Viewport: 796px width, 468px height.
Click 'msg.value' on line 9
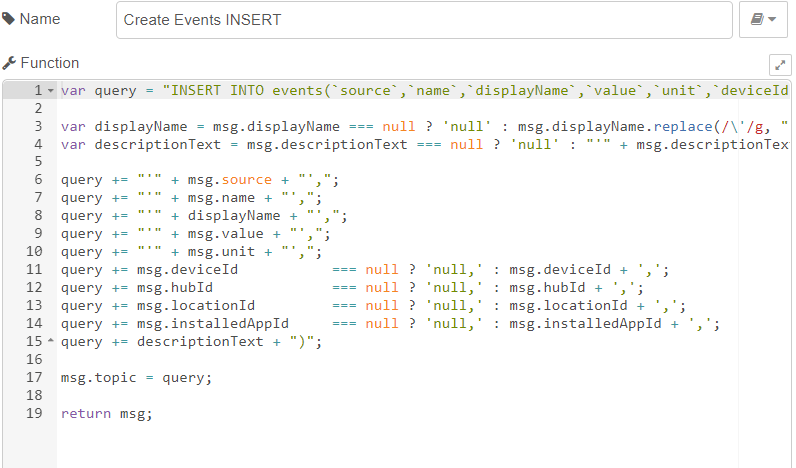point(225,234)
